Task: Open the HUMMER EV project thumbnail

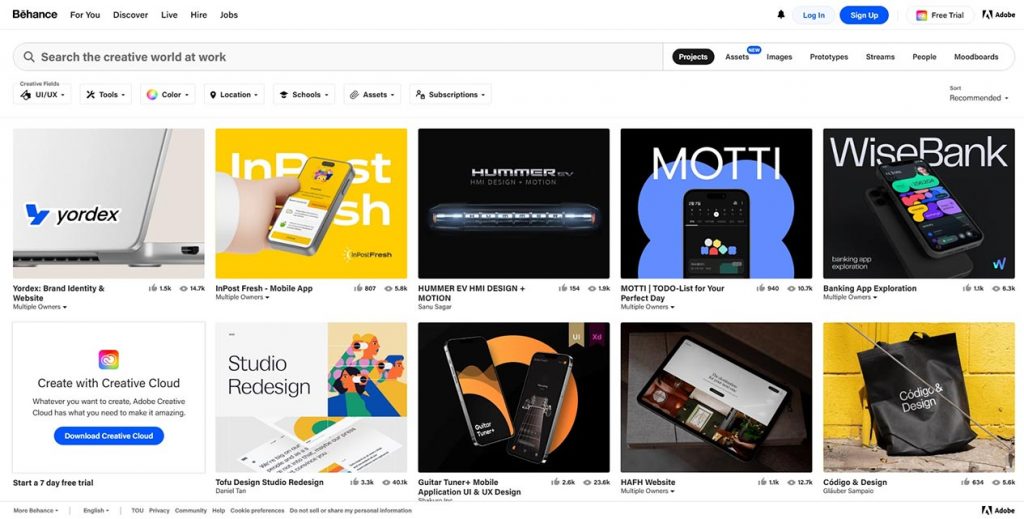Action: [514, 204]
